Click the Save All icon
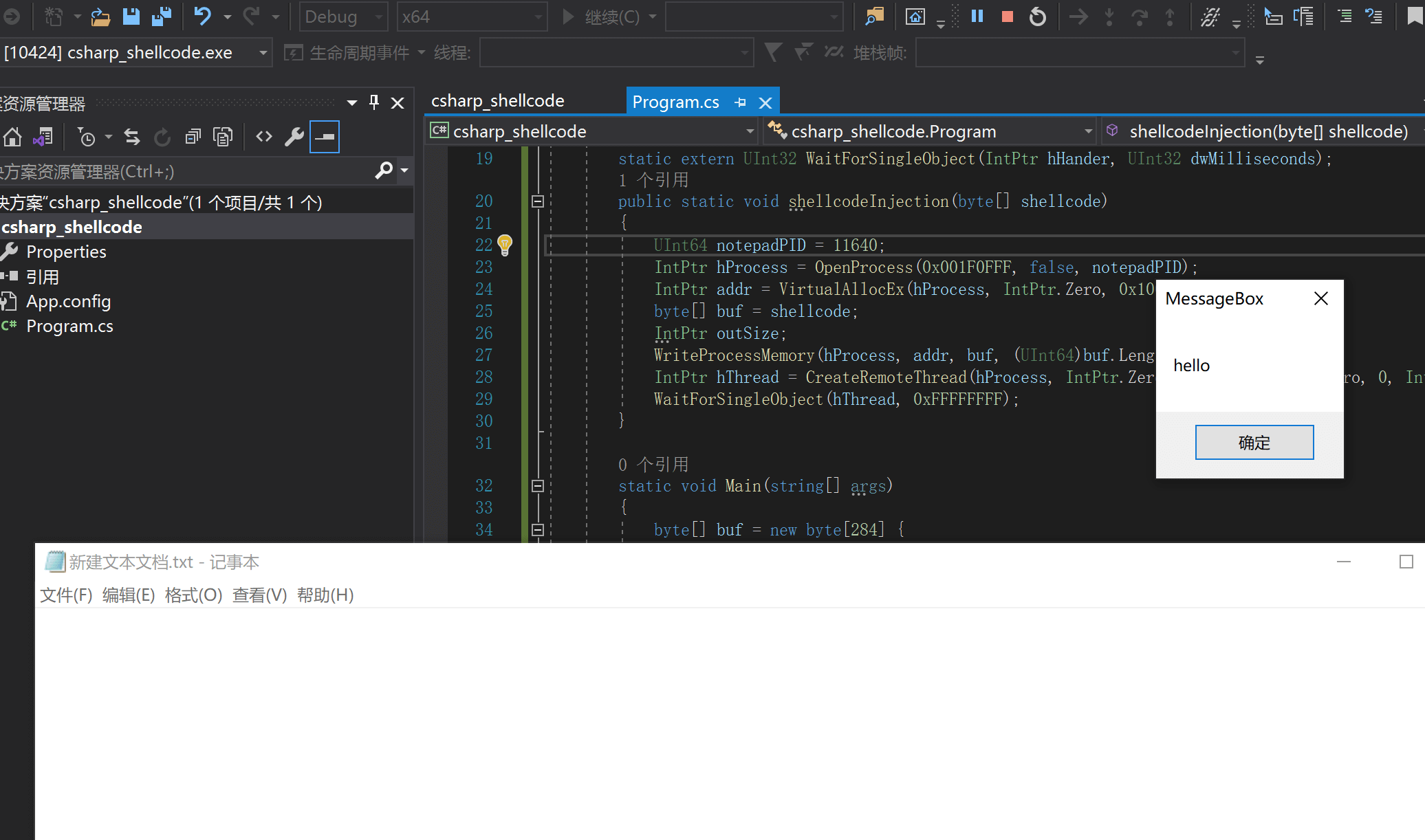Viewport: 1425px width, 840px height. coord(162,16)
